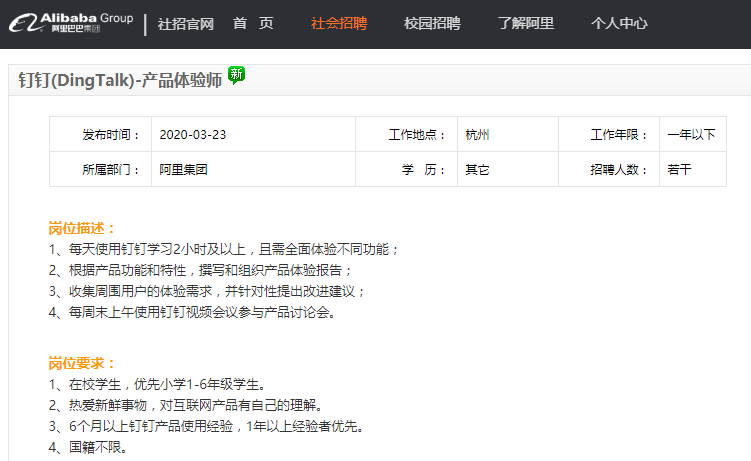
Task: Click the 工作地点 label cell
Action: (x=407, y=135)
